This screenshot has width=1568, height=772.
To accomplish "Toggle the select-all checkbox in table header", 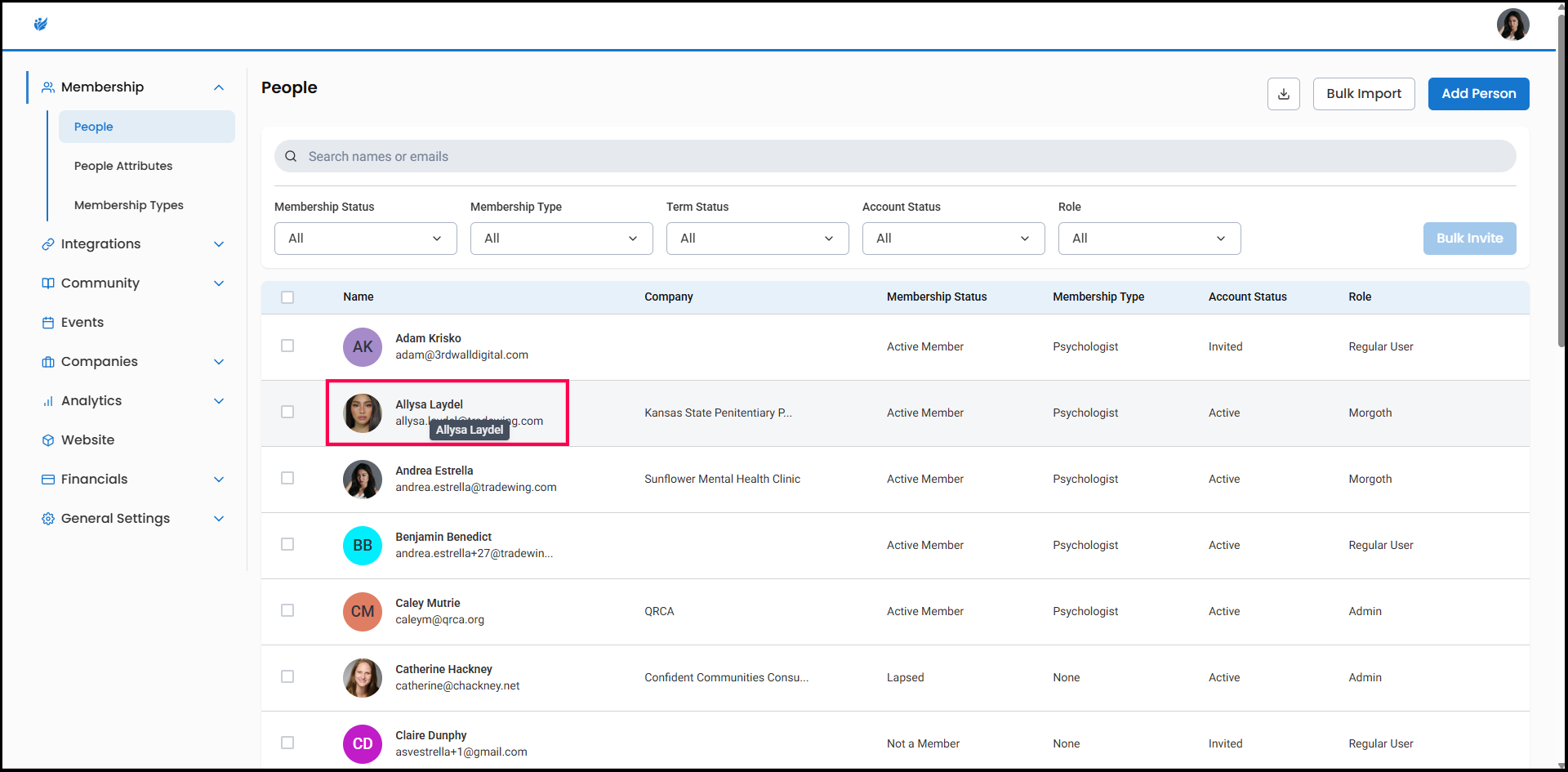I will [287, 297].
